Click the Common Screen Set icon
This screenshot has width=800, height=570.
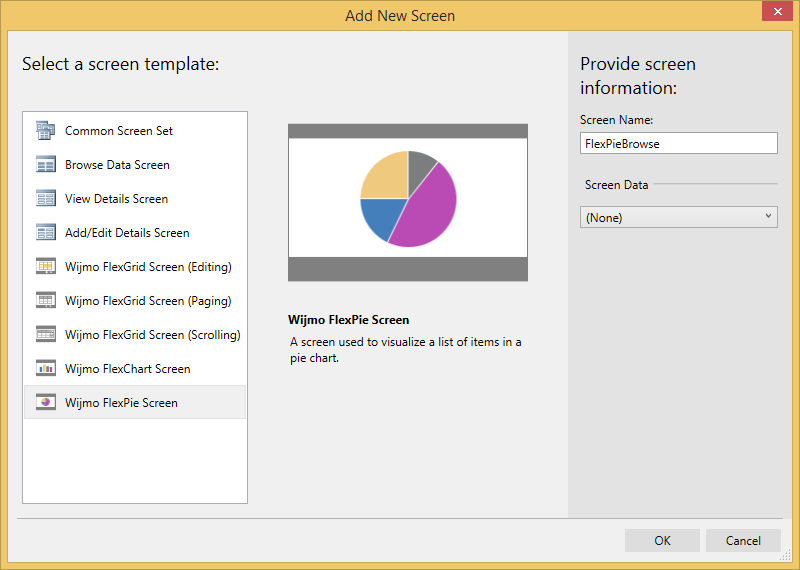pyautogui.click(x=45, y=130)
